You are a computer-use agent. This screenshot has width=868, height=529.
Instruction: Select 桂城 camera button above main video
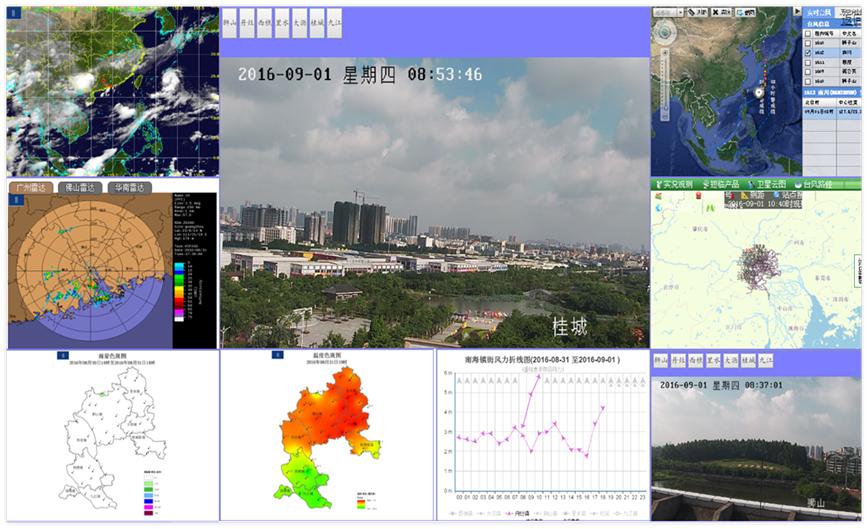coord(317,23)
